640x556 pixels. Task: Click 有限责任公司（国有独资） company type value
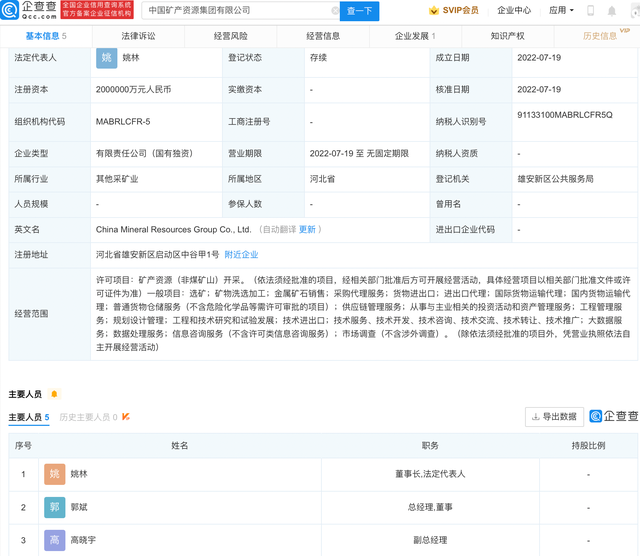[144, 153]
